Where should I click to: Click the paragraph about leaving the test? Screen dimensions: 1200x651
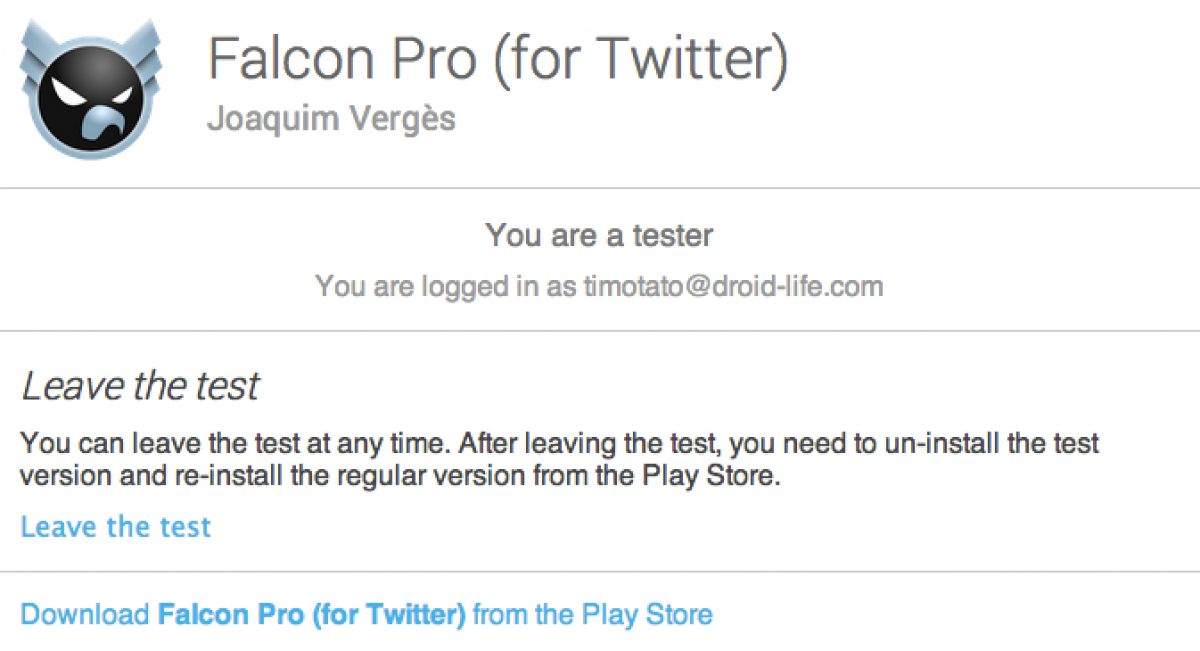(x=559, y=459)
